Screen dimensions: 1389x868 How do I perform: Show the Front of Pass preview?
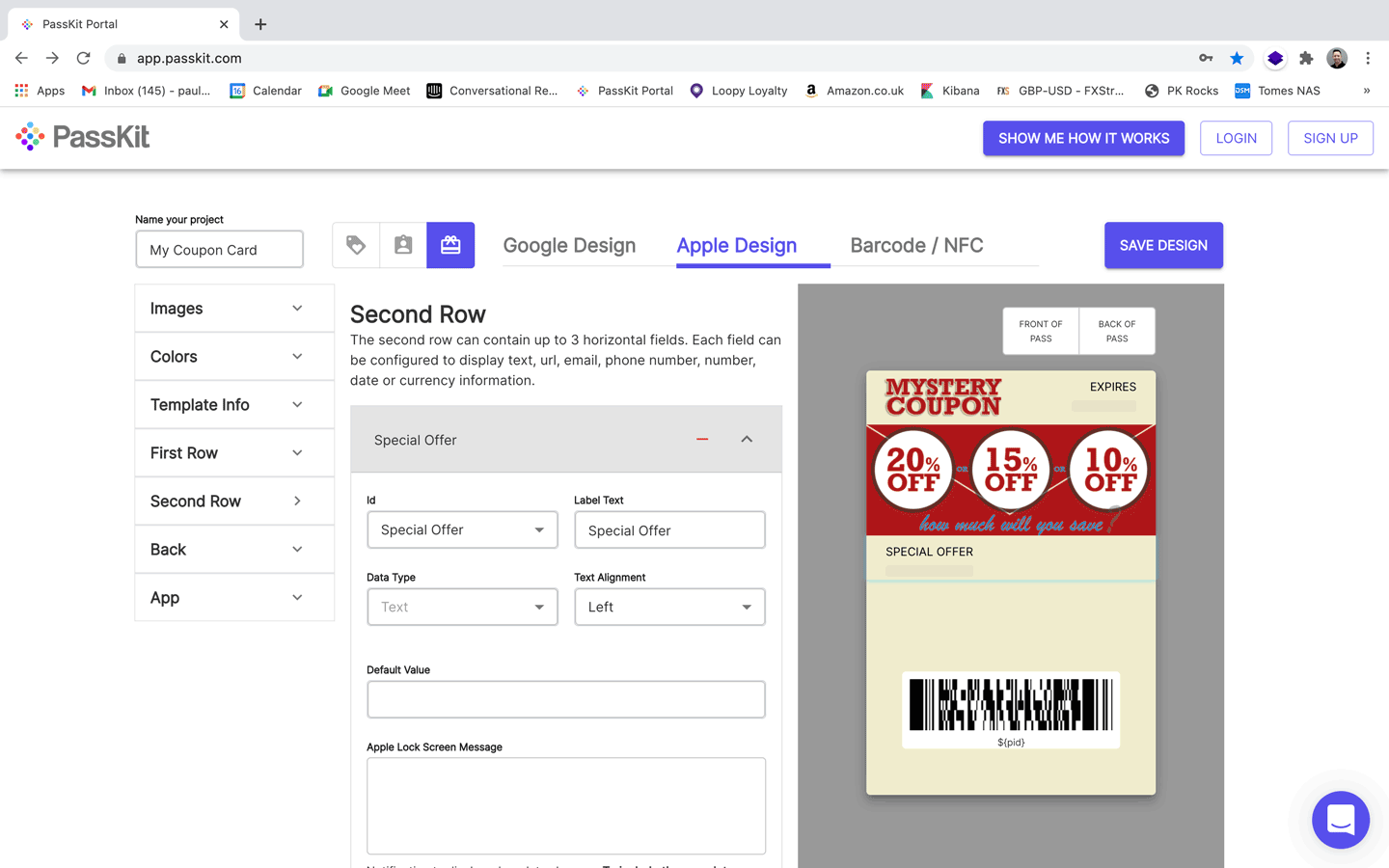pos(1041,331)
